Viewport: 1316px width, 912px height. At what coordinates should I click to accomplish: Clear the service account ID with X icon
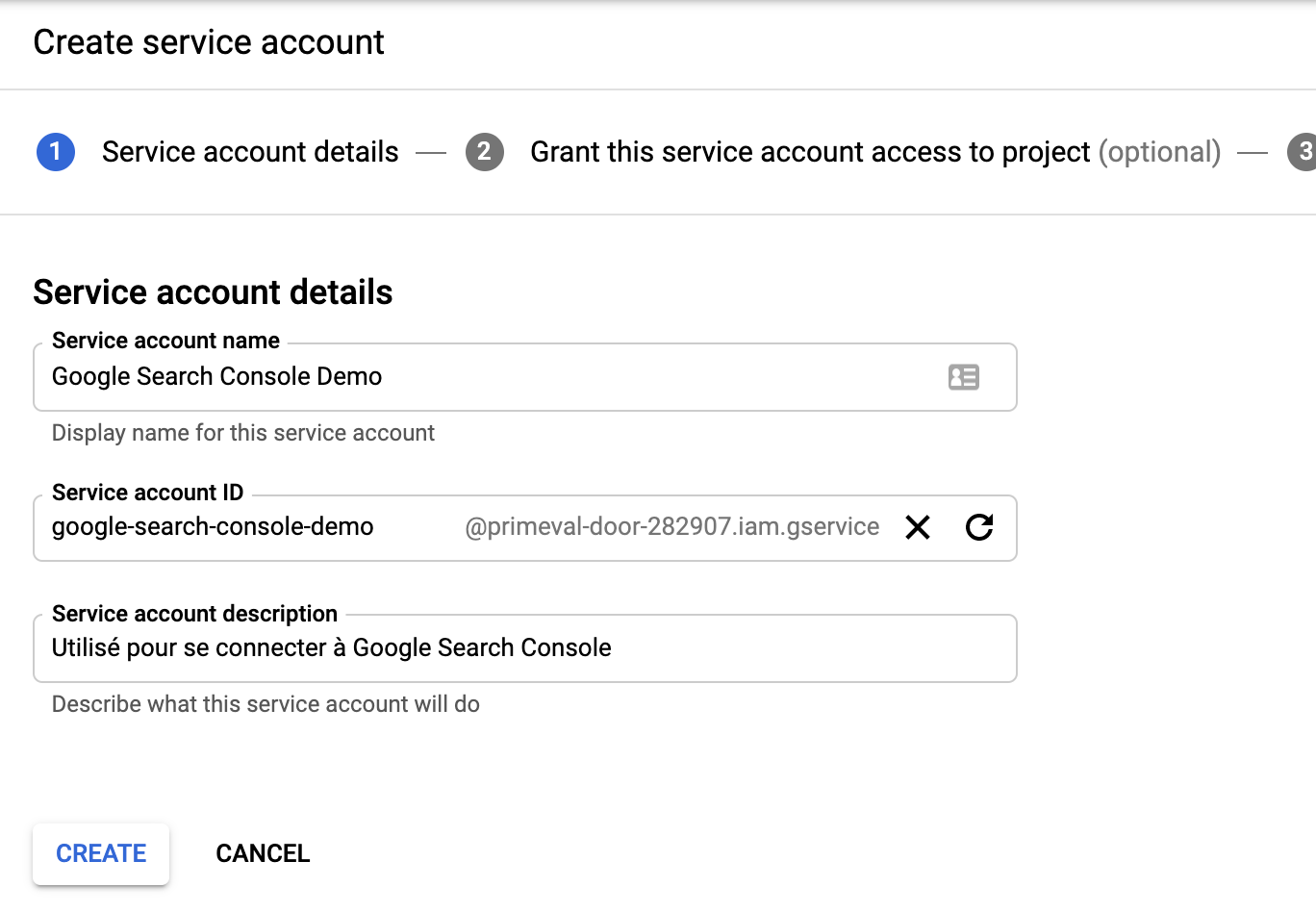(x=918, y=527)
